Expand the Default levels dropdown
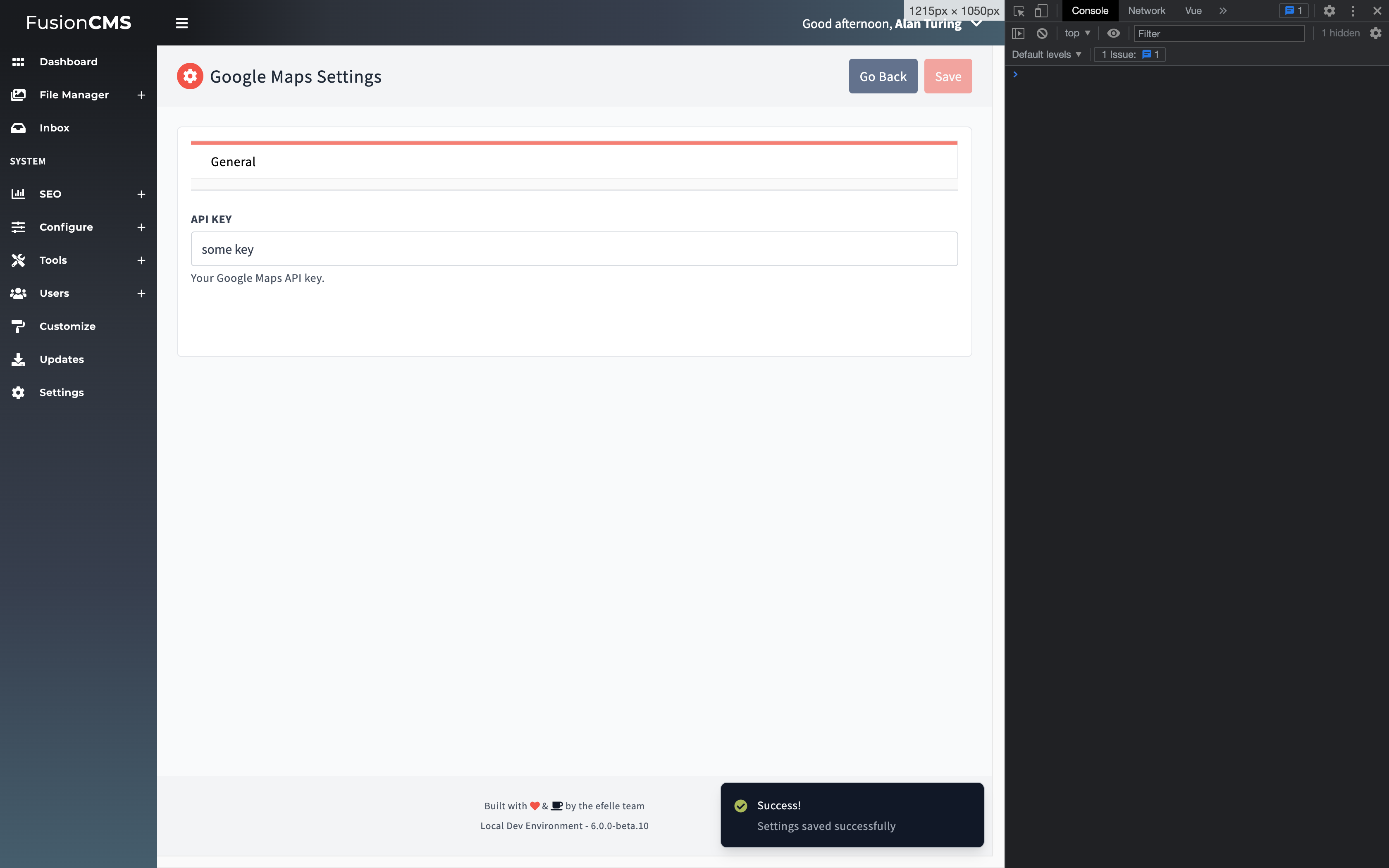The width and height of the screenshot is (1389, 868). [x=1046, y=54]
